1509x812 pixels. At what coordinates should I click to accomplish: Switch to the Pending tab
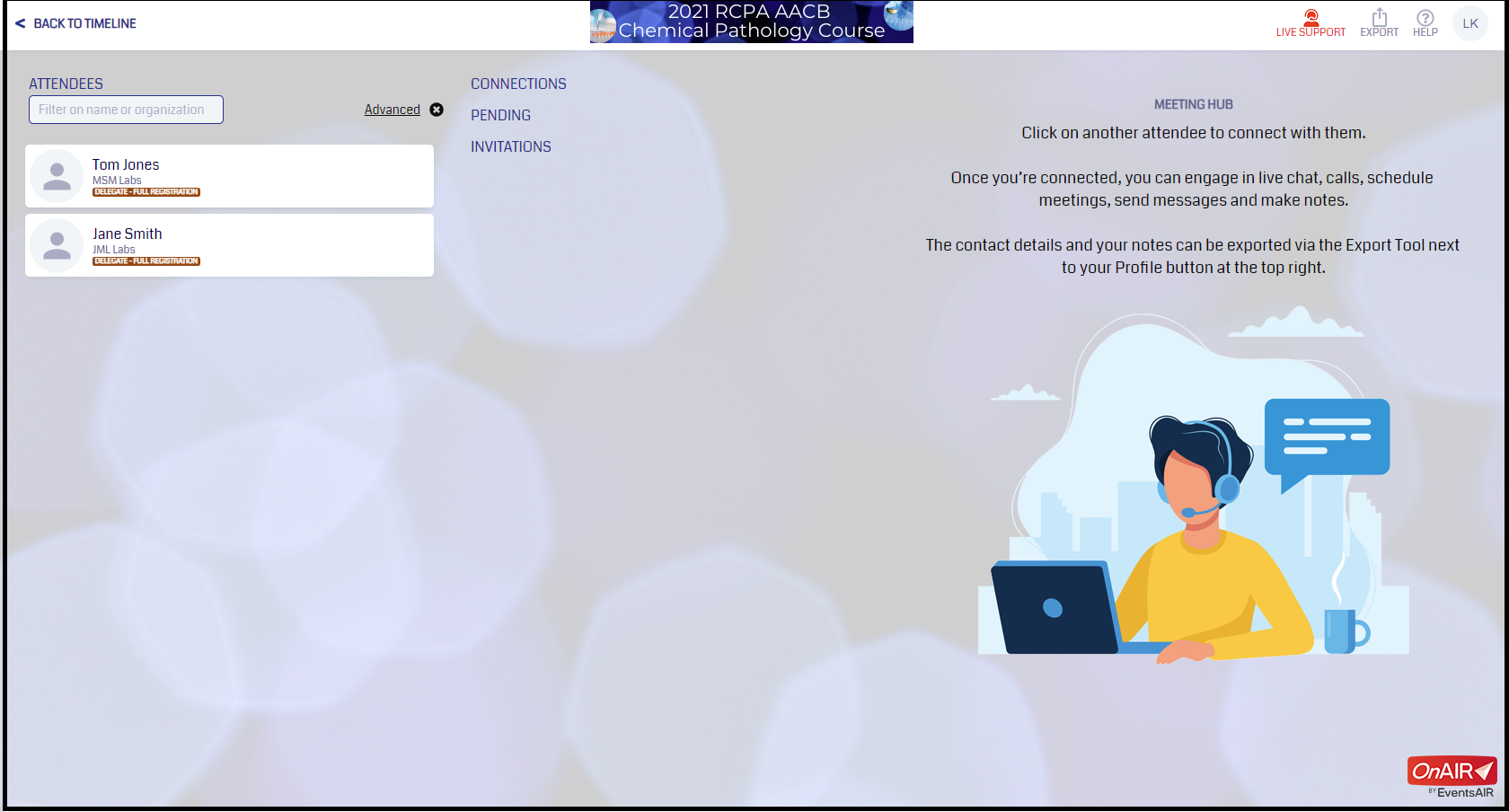click(500, 115)
